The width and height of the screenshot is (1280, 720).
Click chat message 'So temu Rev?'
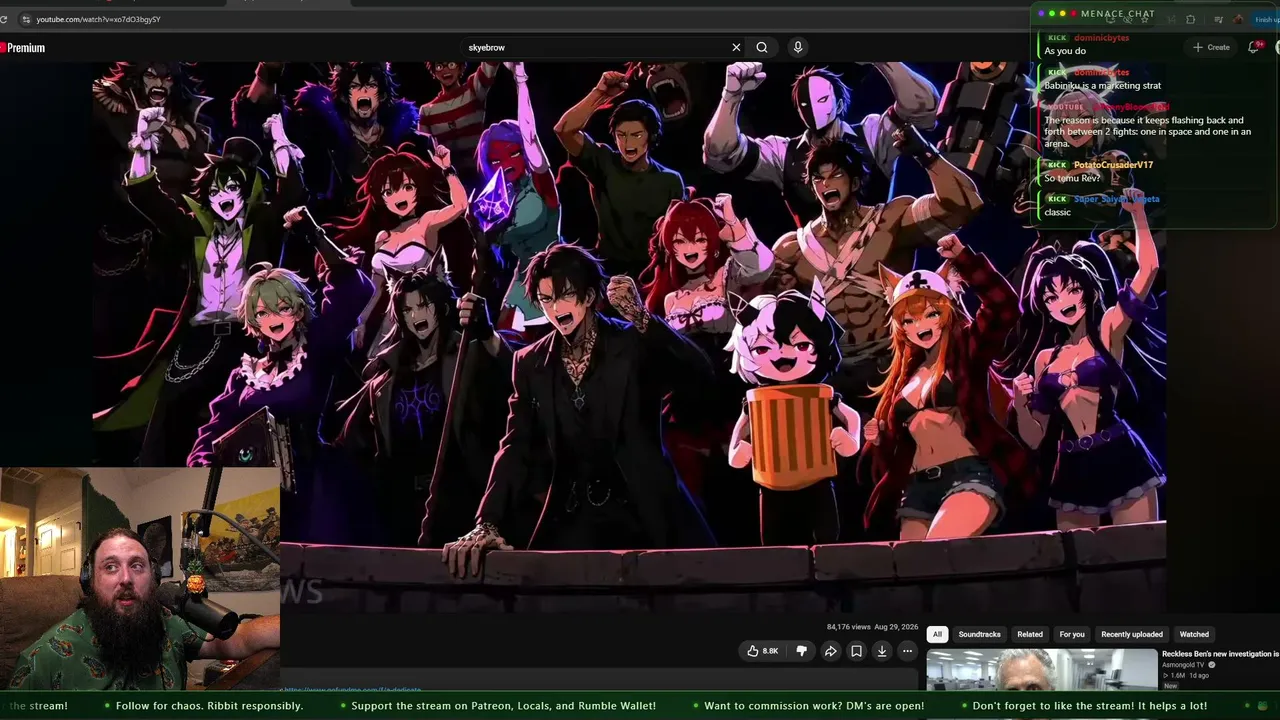point(1072,178)
